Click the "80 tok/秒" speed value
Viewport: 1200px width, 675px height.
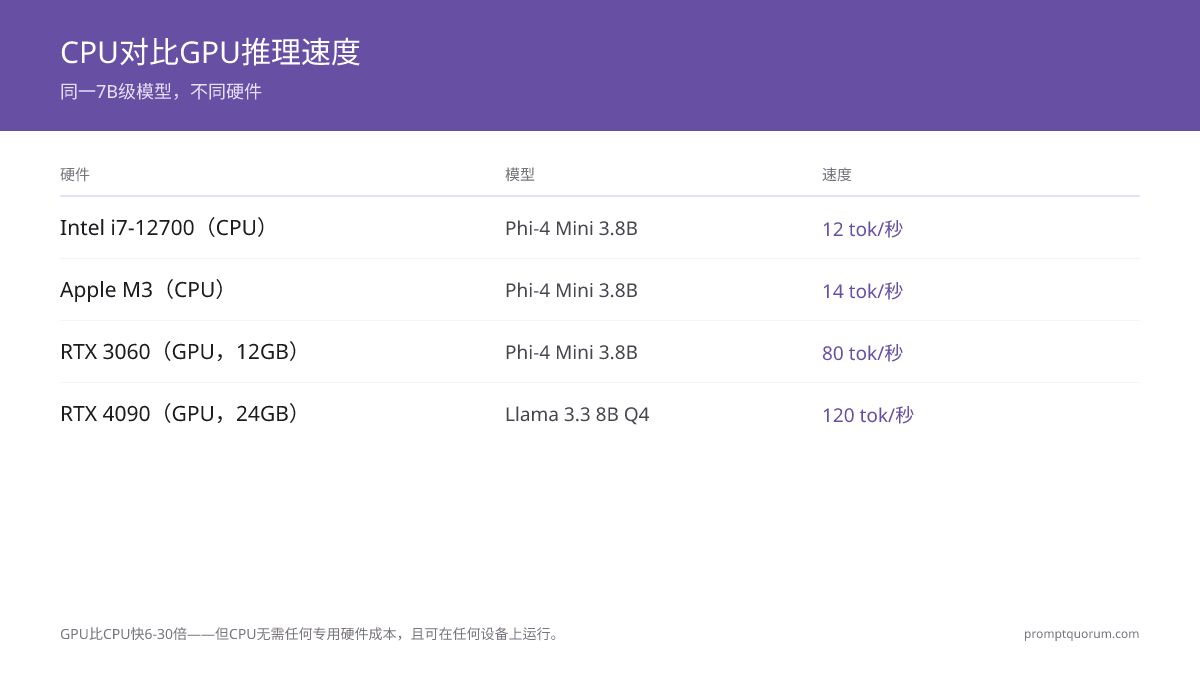(862, 353)
